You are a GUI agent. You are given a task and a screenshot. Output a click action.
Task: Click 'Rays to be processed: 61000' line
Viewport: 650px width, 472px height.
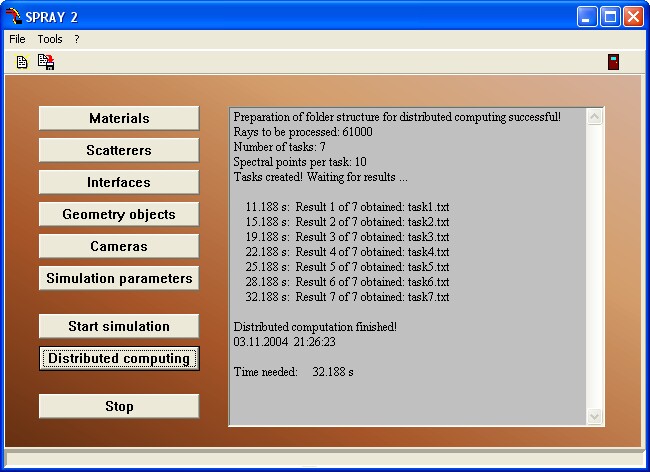point(303,132)
